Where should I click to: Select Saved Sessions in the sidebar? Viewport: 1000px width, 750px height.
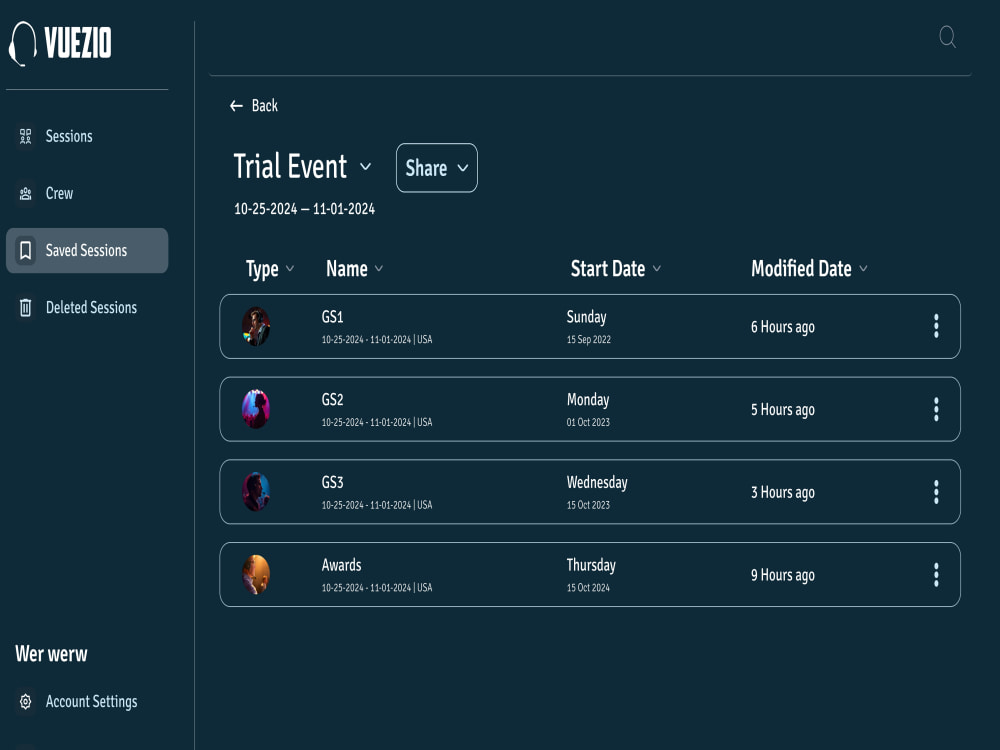[87, 251]
